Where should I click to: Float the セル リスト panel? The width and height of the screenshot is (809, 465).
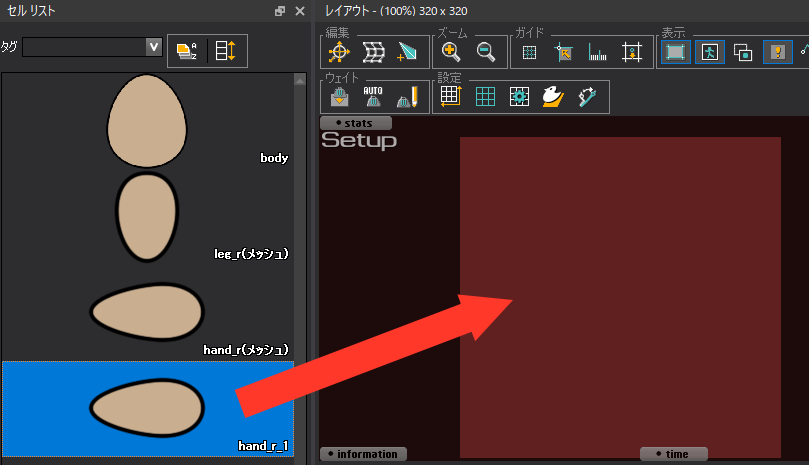(x=280, y=11)
